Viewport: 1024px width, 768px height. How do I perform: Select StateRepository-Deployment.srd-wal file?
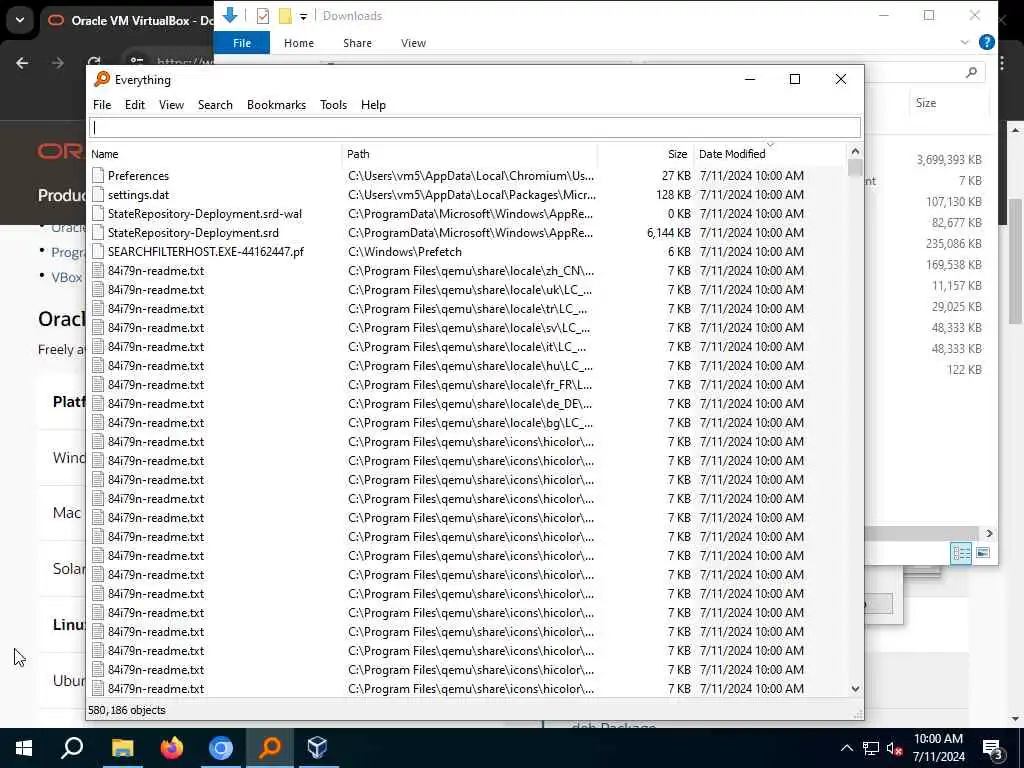pos(466,214)
